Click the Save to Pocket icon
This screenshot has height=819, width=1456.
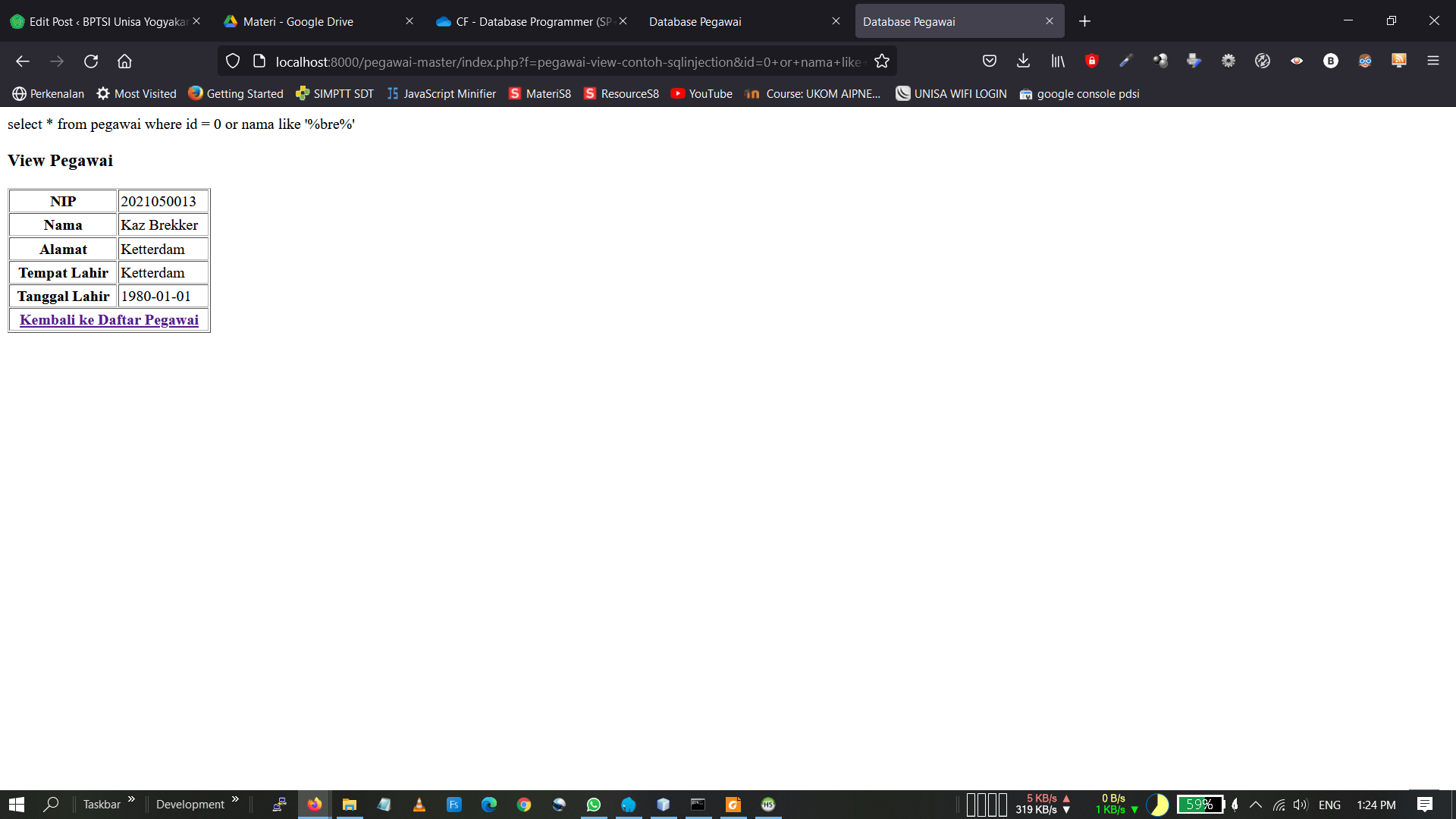[989, 61]
